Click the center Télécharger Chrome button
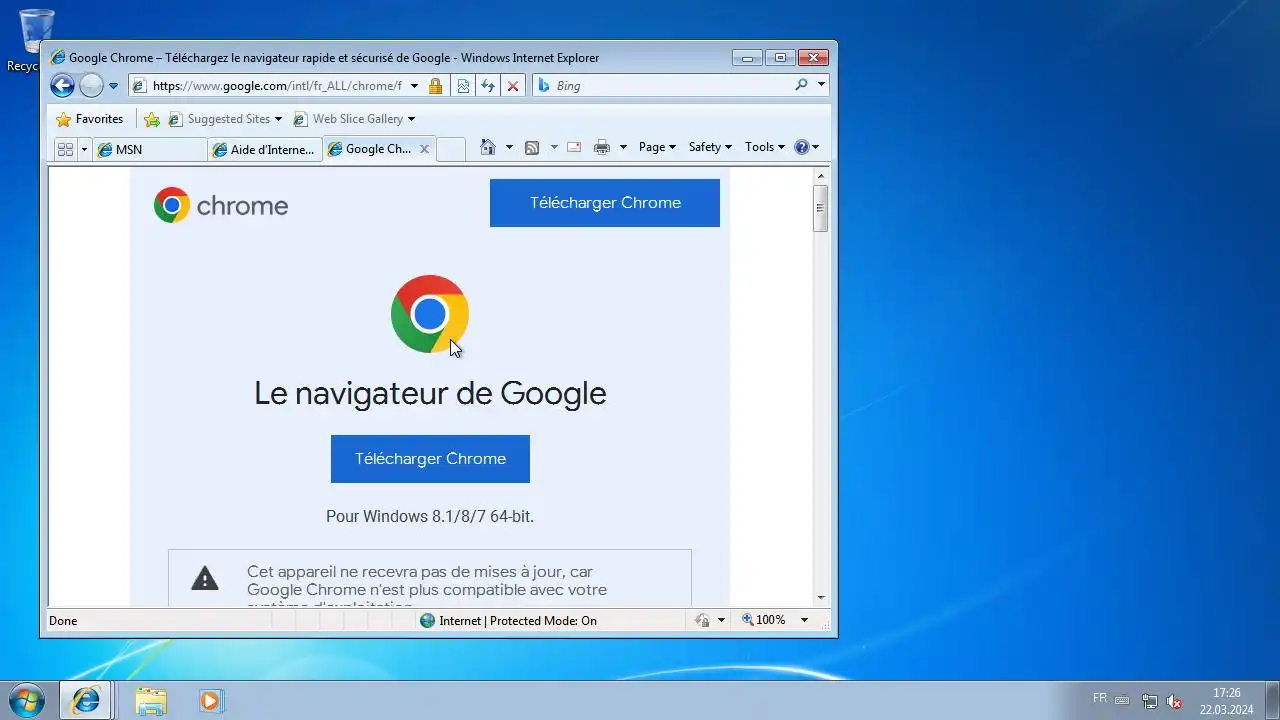 pos(430,459)
